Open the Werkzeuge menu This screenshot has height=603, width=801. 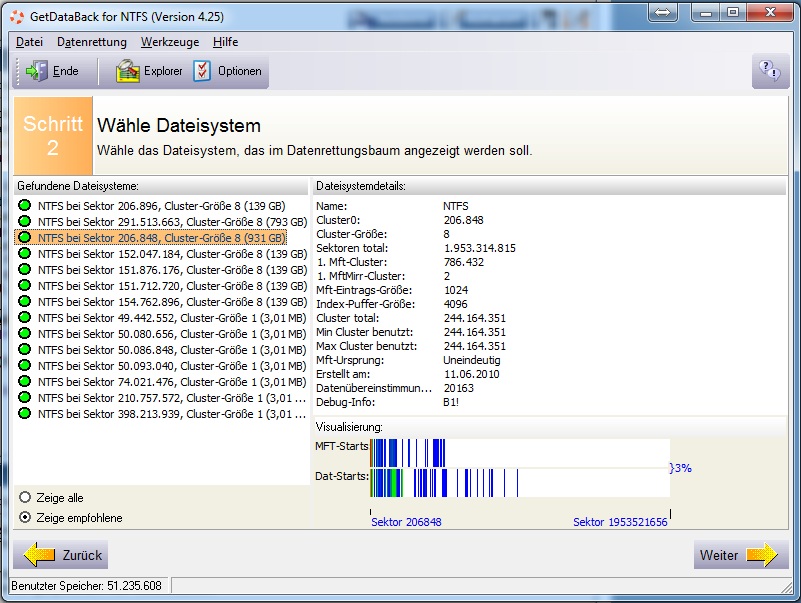[170, 42]
